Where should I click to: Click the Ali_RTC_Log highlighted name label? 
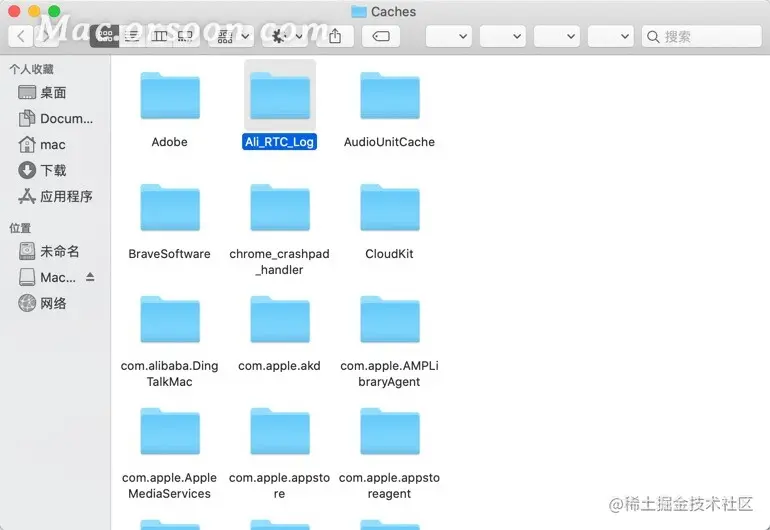tap(279, 142)
